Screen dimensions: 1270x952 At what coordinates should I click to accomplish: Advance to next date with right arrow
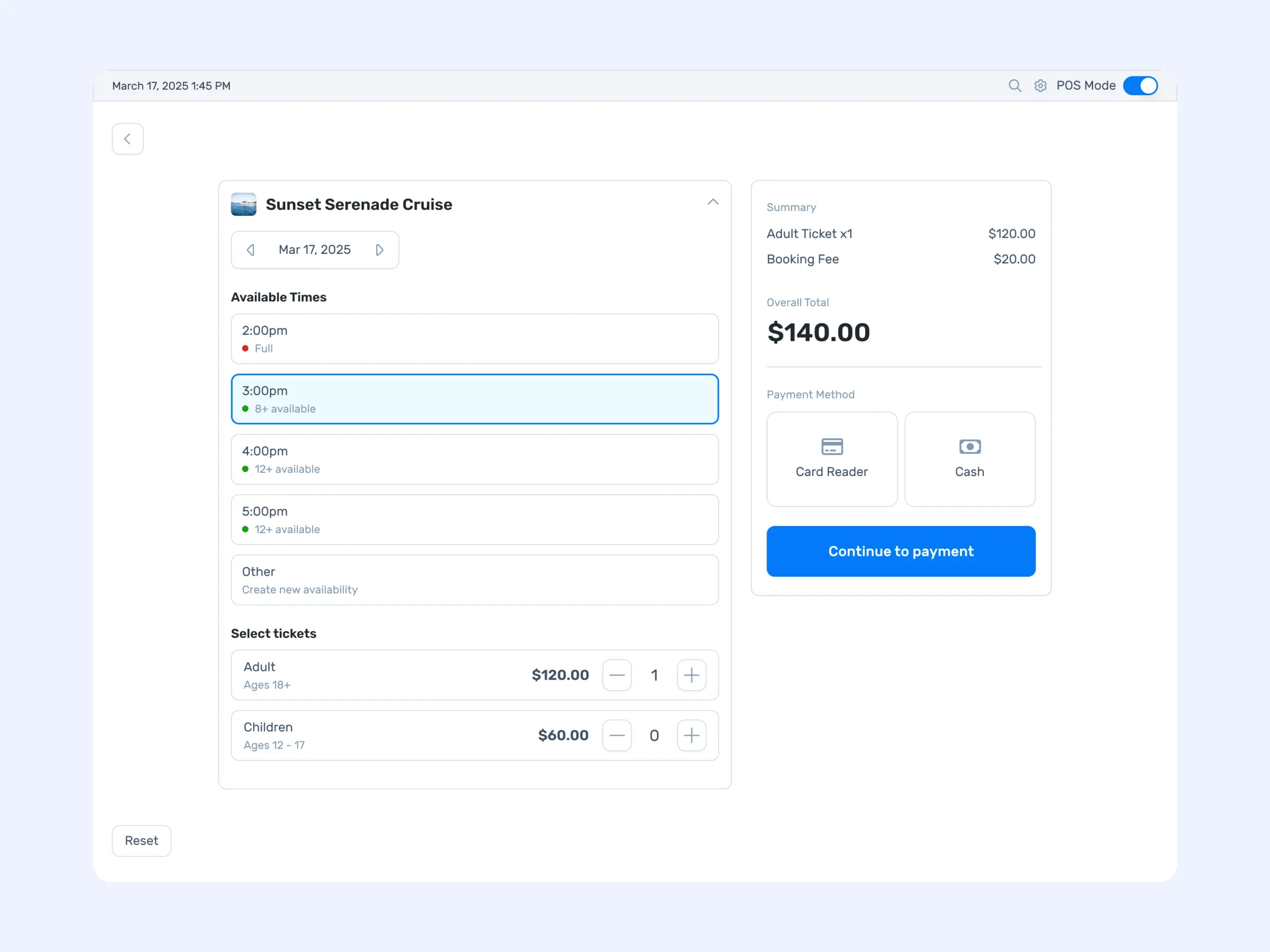tap(379, 249)
